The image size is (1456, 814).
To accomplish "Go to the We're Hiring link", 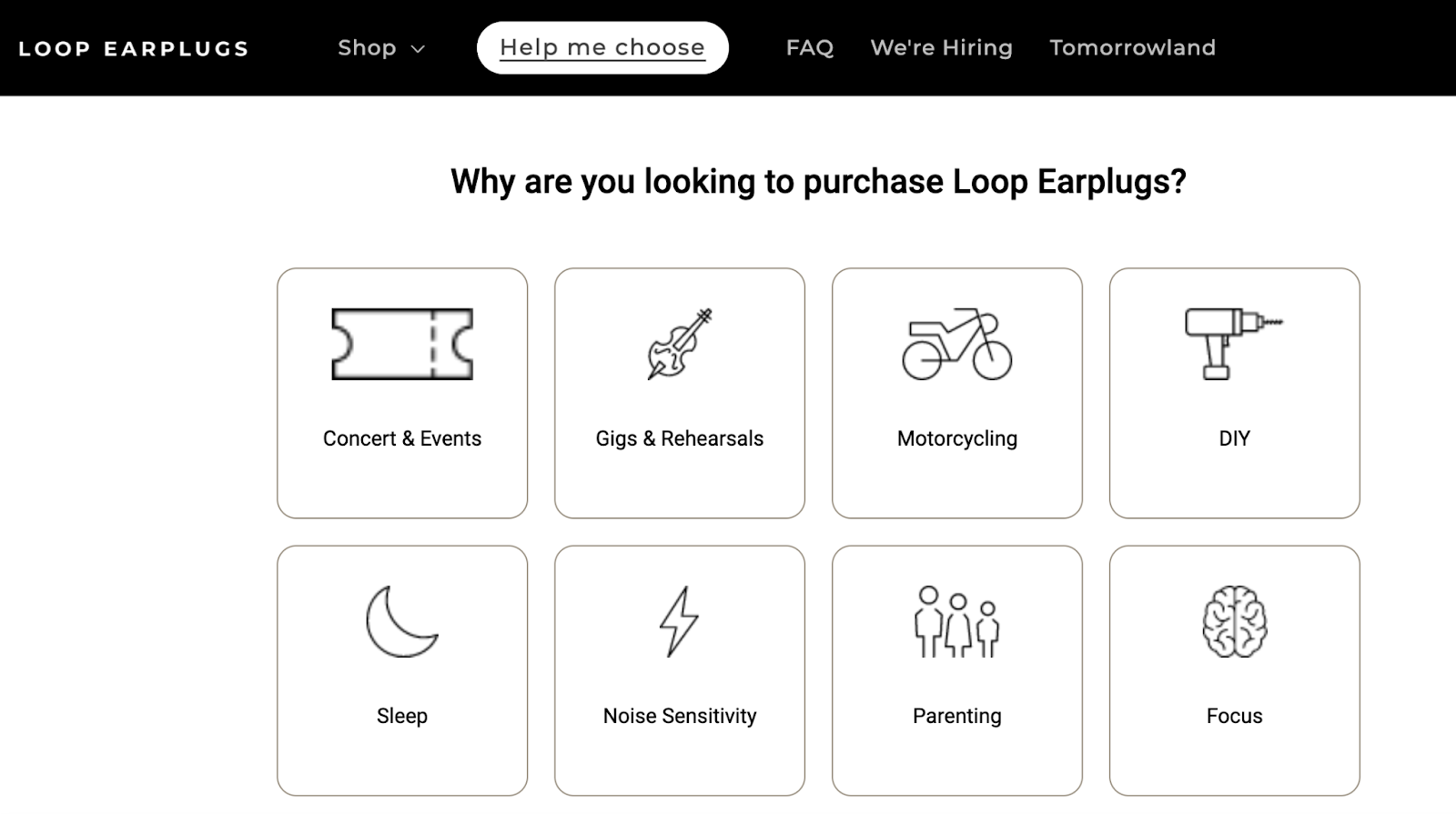I will point(941,48).
